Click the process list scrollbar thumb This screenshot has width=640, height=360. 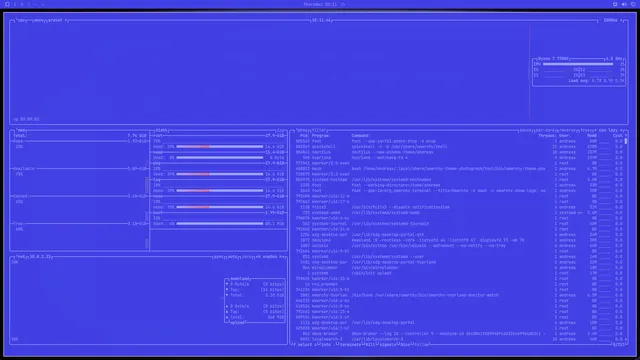[x=626, y=141]
